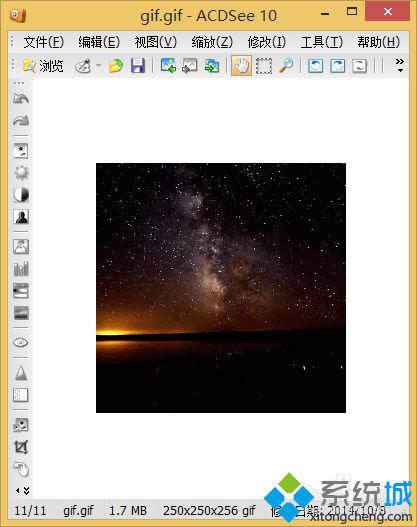Click the starry sky image preview
This screenshot has height=527, width=417.
click(x=221, y=288)
